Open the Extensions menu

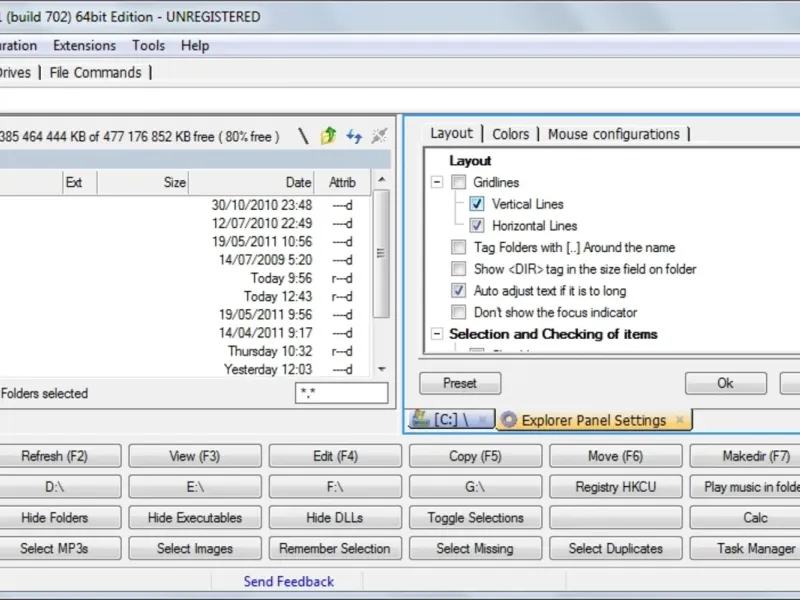coord(85,45)
